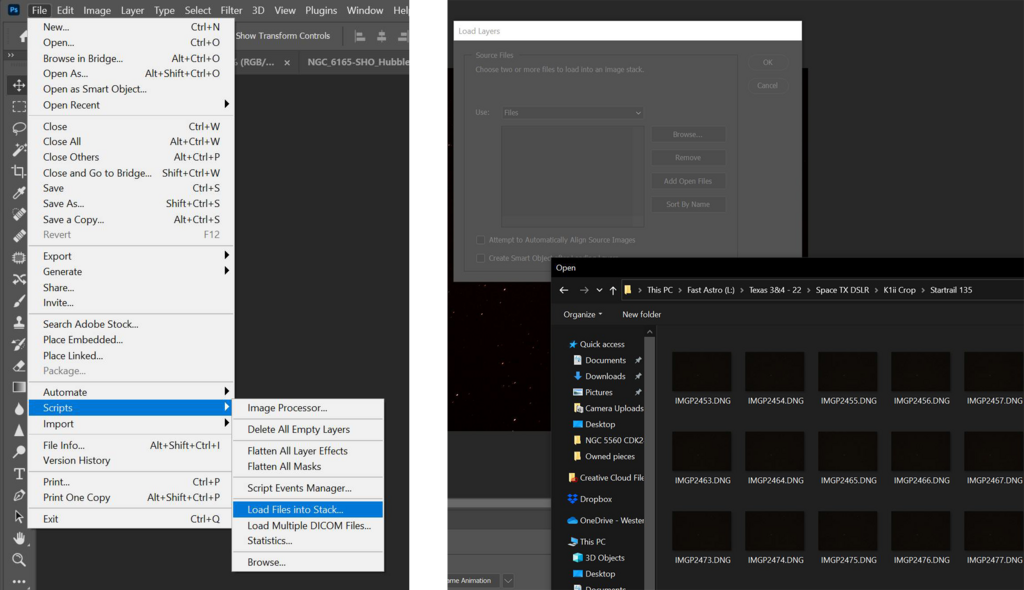
Task: Select the Sharpen triangle tool
Action: [18, 430]
